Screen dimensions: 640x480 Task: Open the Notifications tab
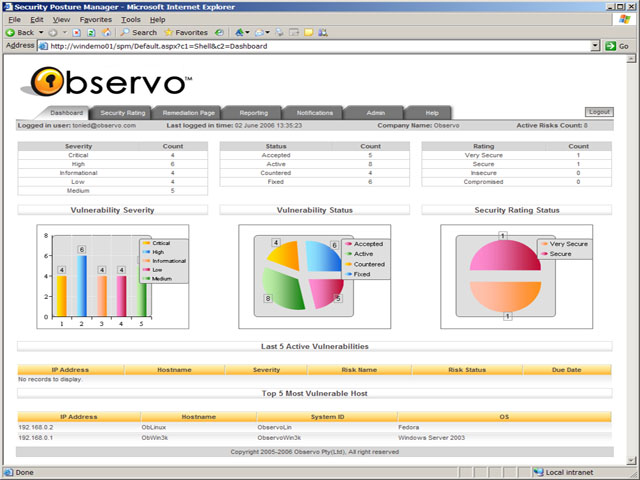click(315, 113)
